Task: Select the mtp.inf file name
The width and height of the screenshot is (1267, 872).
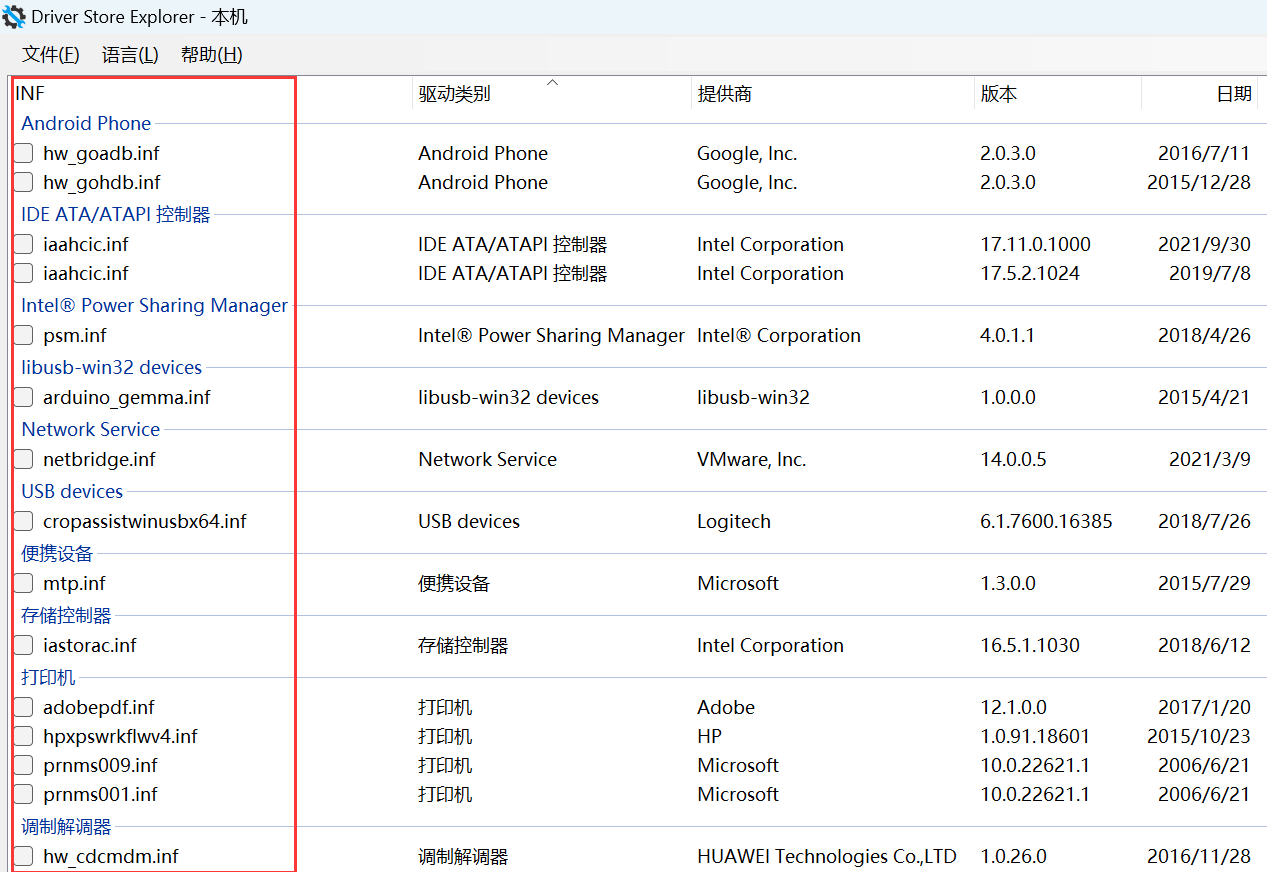Action: (74, 584)
